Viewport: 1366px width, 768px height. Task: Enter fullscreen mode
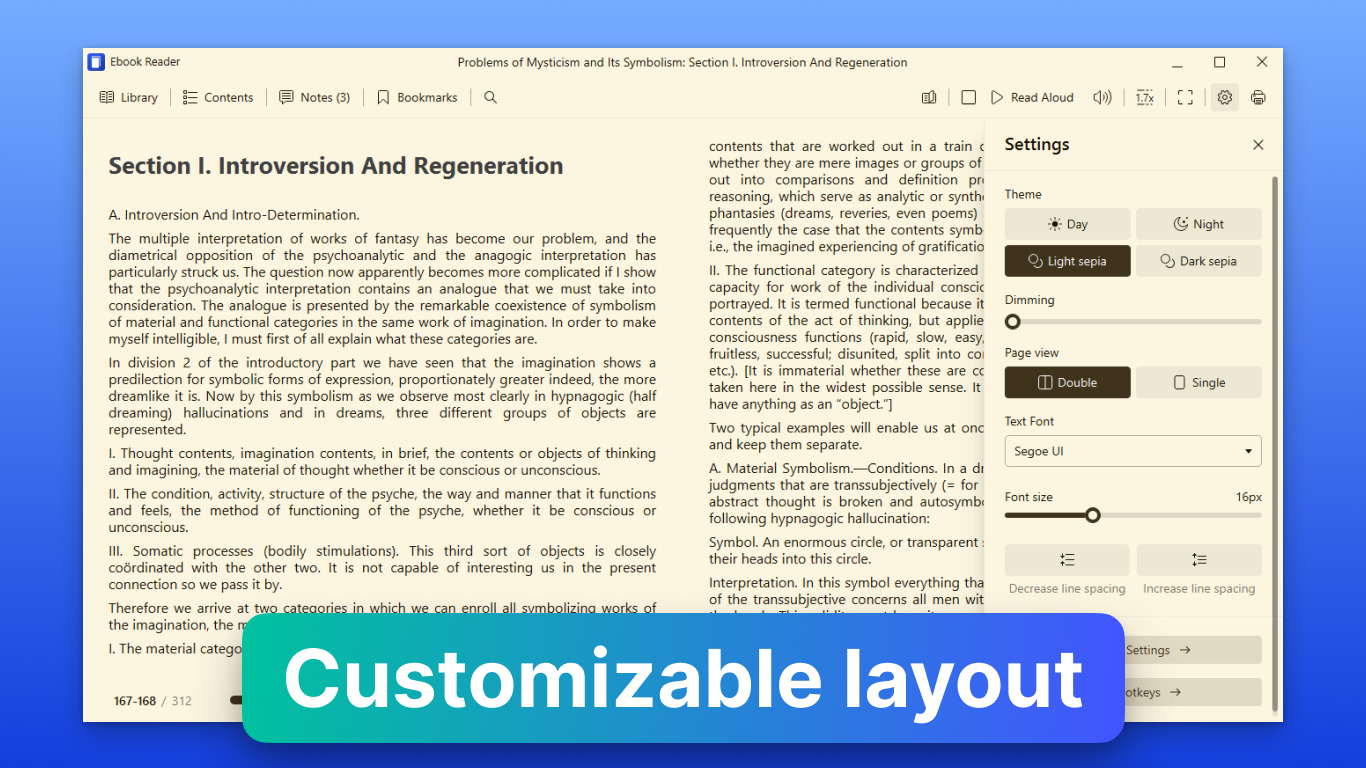pos(1185,97)
